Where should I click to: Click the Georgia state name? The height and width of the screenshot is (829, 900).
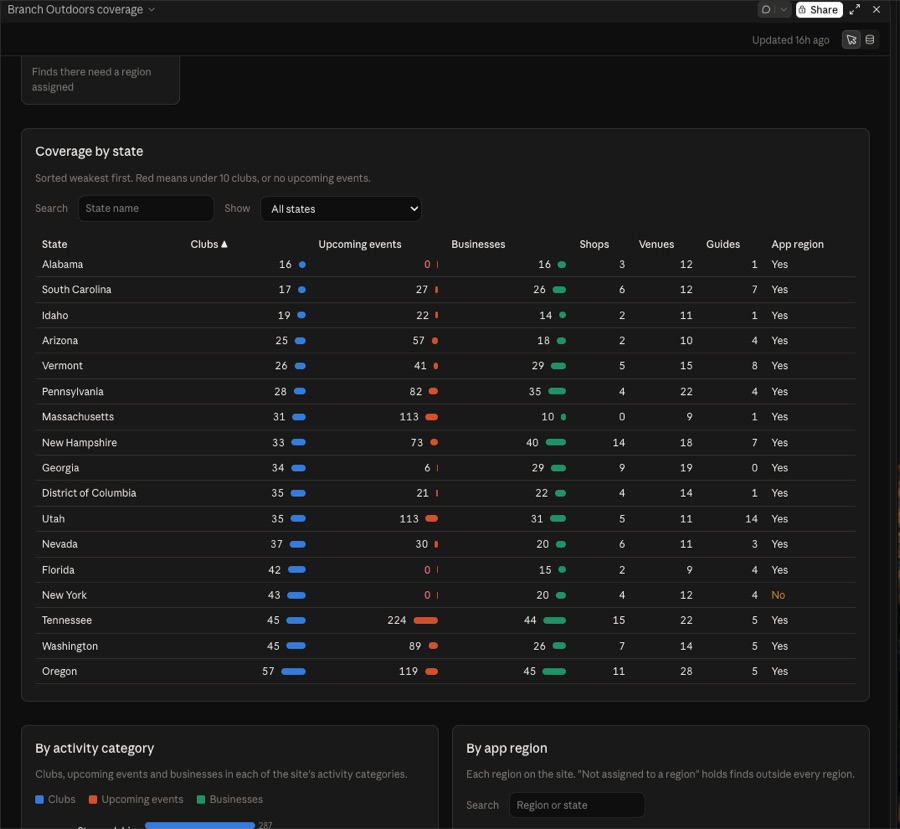60,468
